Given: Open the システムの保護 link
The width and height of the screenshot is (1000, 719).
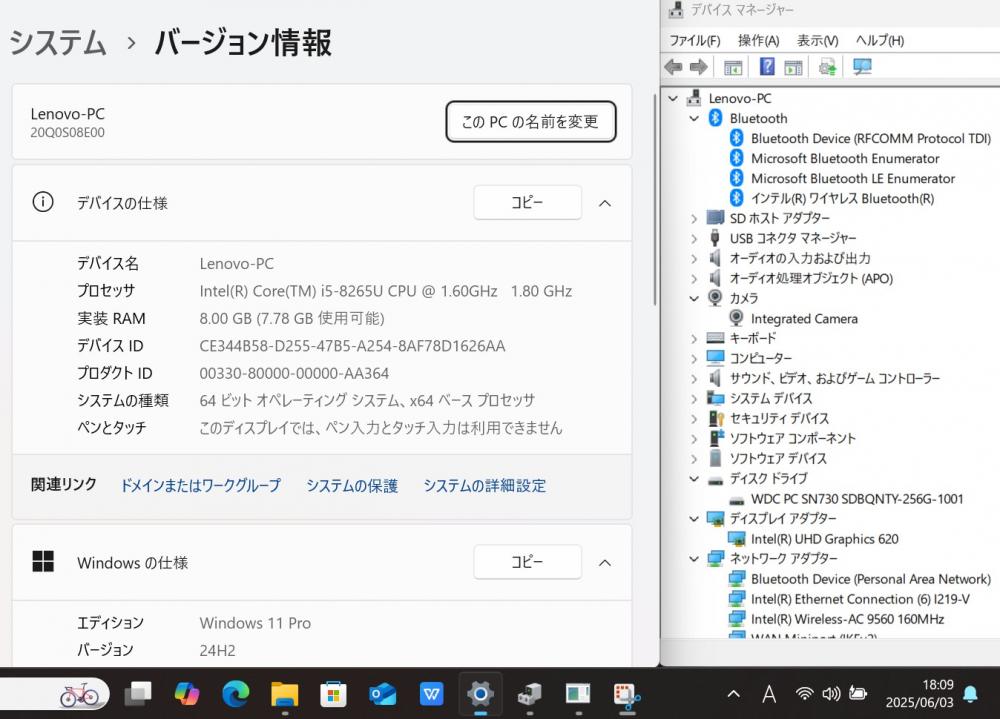Looking at the screenshot, I should [352, 486].
